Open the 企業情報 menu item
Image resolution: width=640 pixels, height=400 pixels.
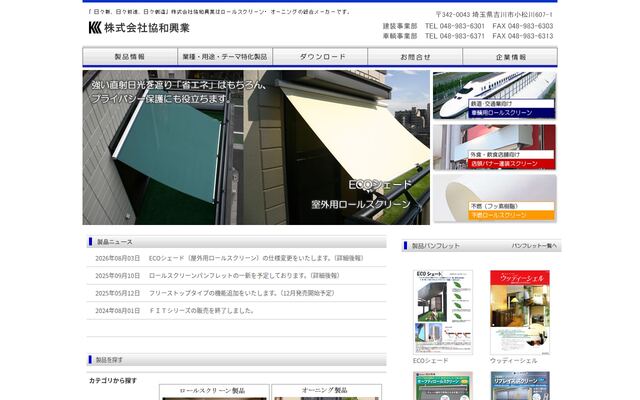510,57
